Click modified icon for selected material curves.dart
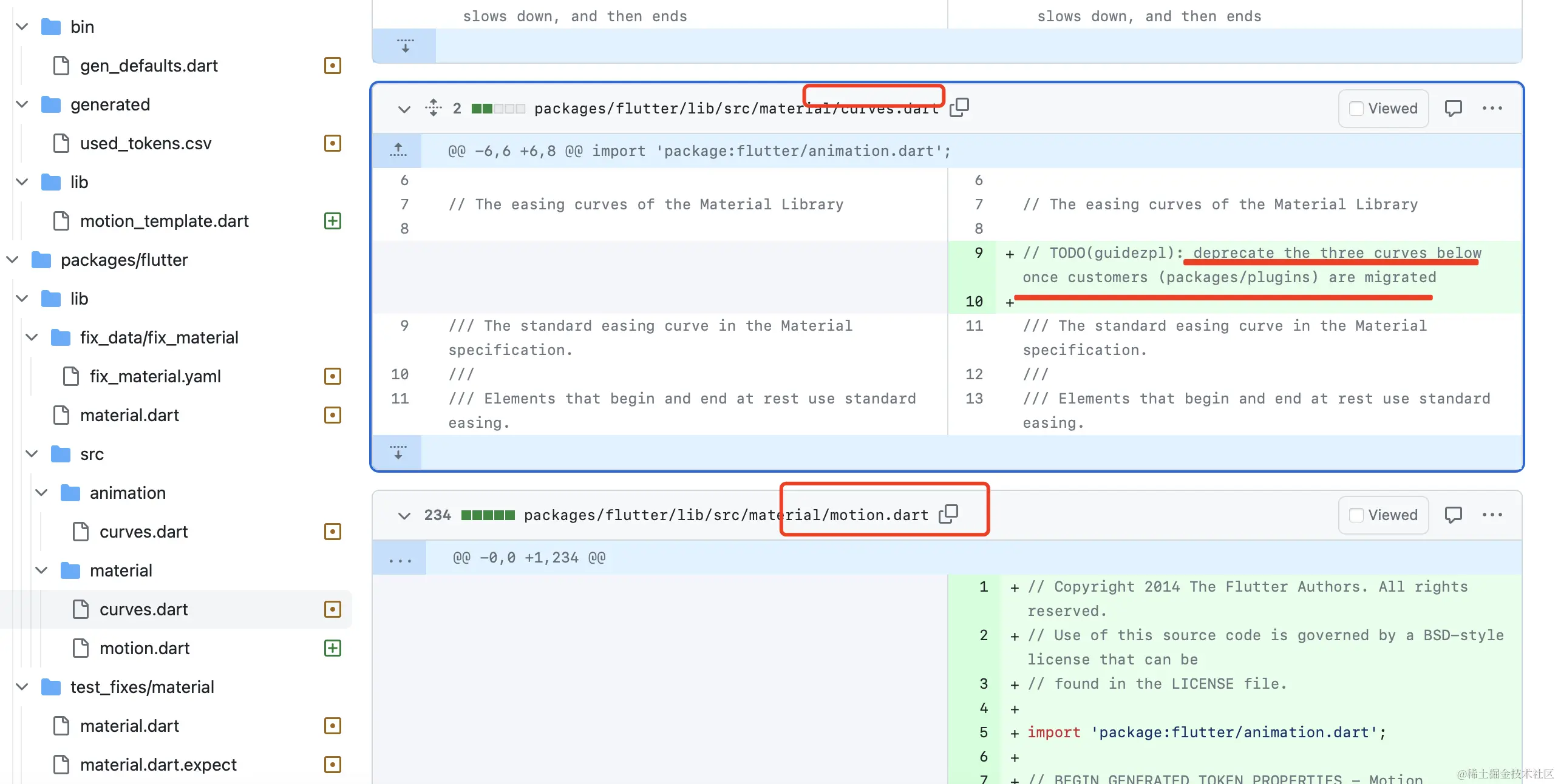Screen dimensions: 1558x784 coord(333,609)
